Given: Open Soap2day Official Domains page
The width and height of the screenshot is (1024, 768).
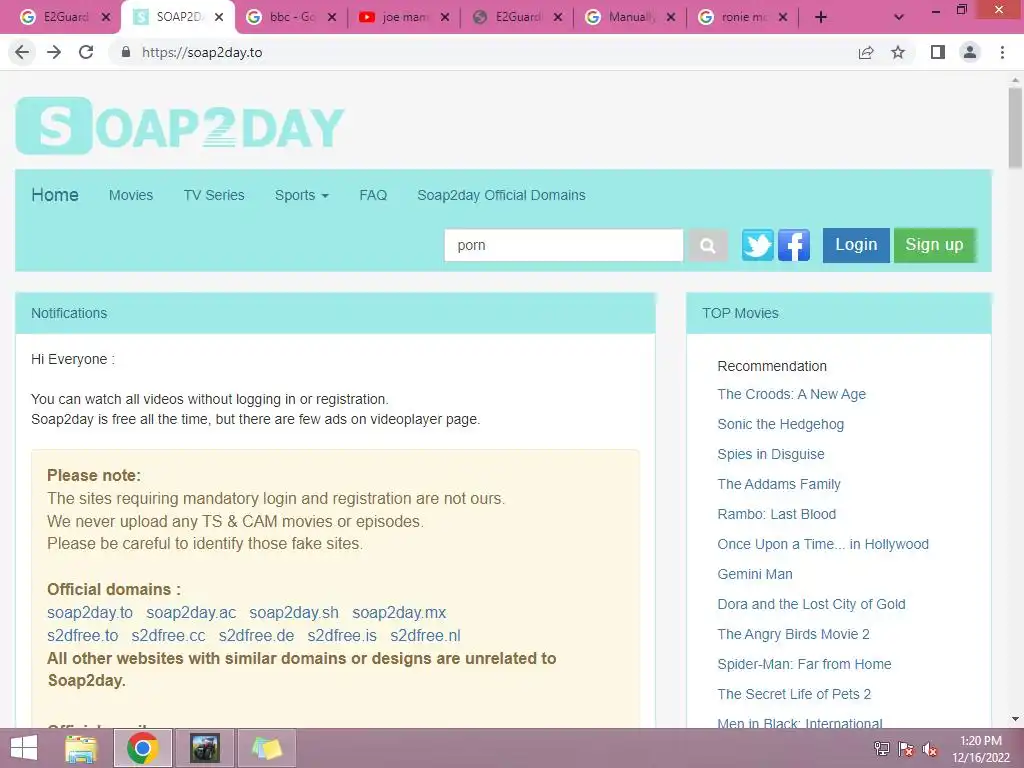Looking at the screenshot, I should tap(502, 195).
